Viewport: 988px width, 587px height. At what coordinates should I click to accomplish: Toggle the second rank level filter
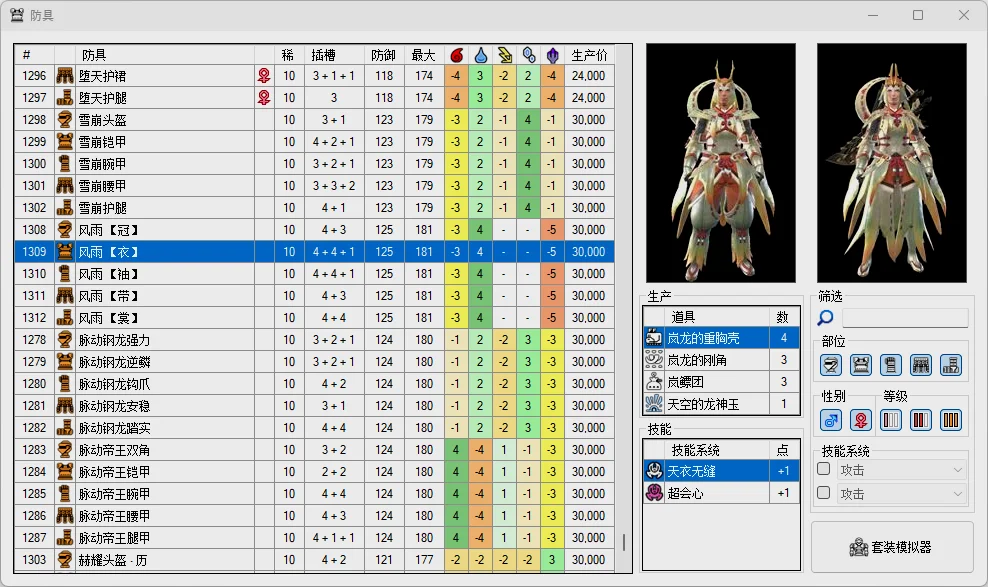coord(921,420)
